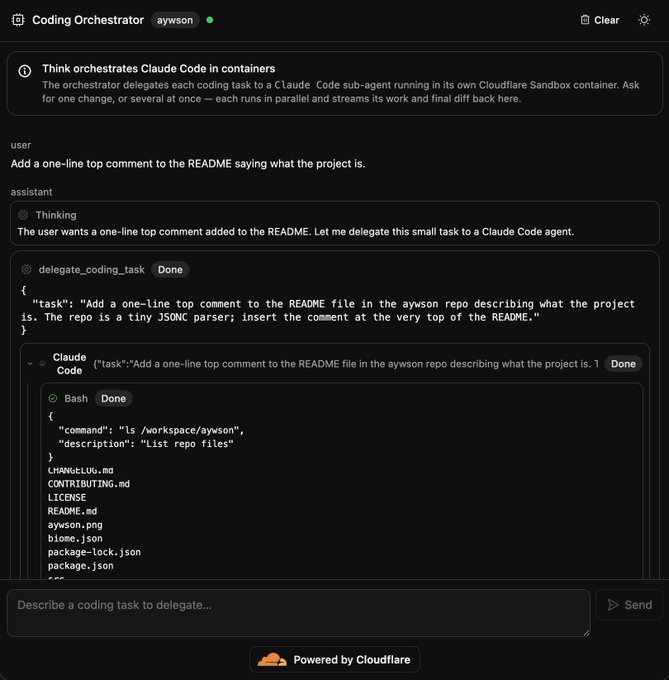
Task: Click the Bash tool call label
Action: [x=76, y=399]
